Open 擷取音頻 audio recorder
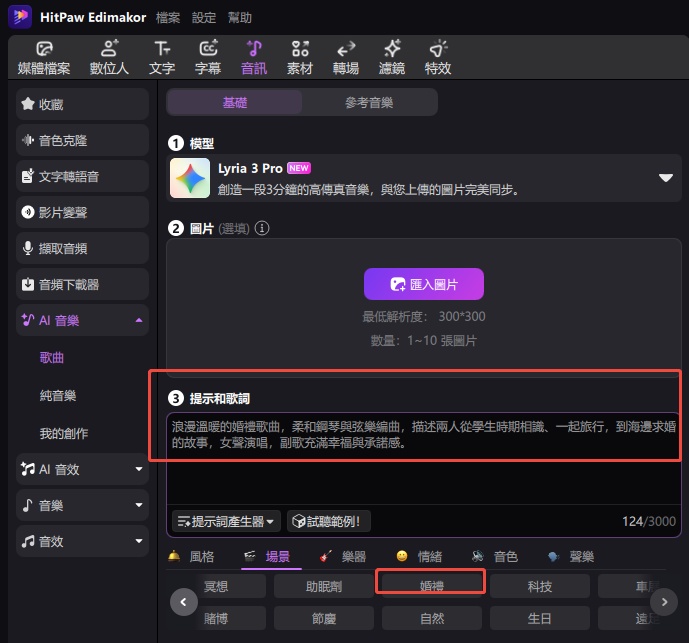The height and width of the screenshot is (643, 689). tap(82, 248)
